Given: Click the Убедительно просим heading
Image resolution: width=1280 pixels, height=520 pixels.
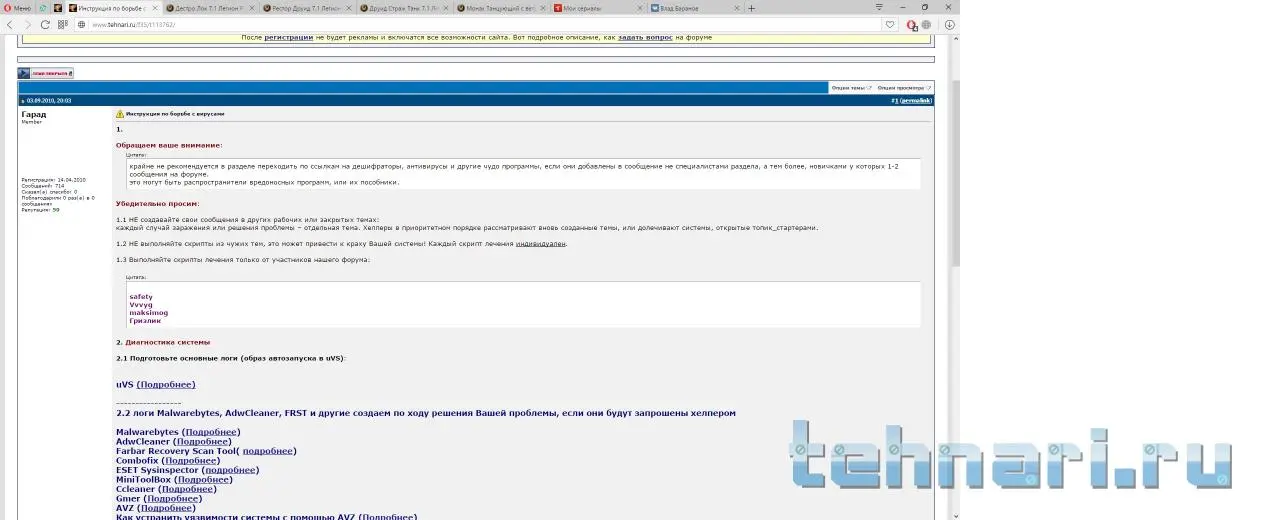Looking at the screenshot, I should 158,203.
